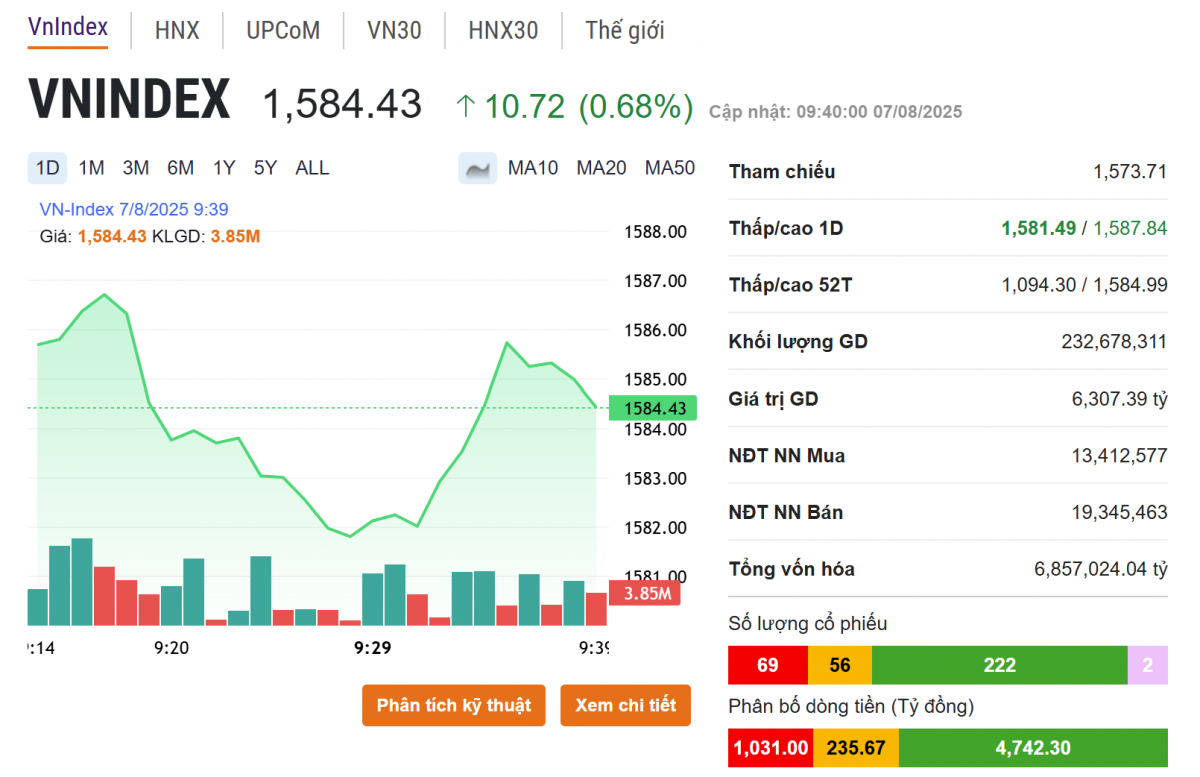
Task: Switch to the VN30 tab
Action: pos(394,31)
